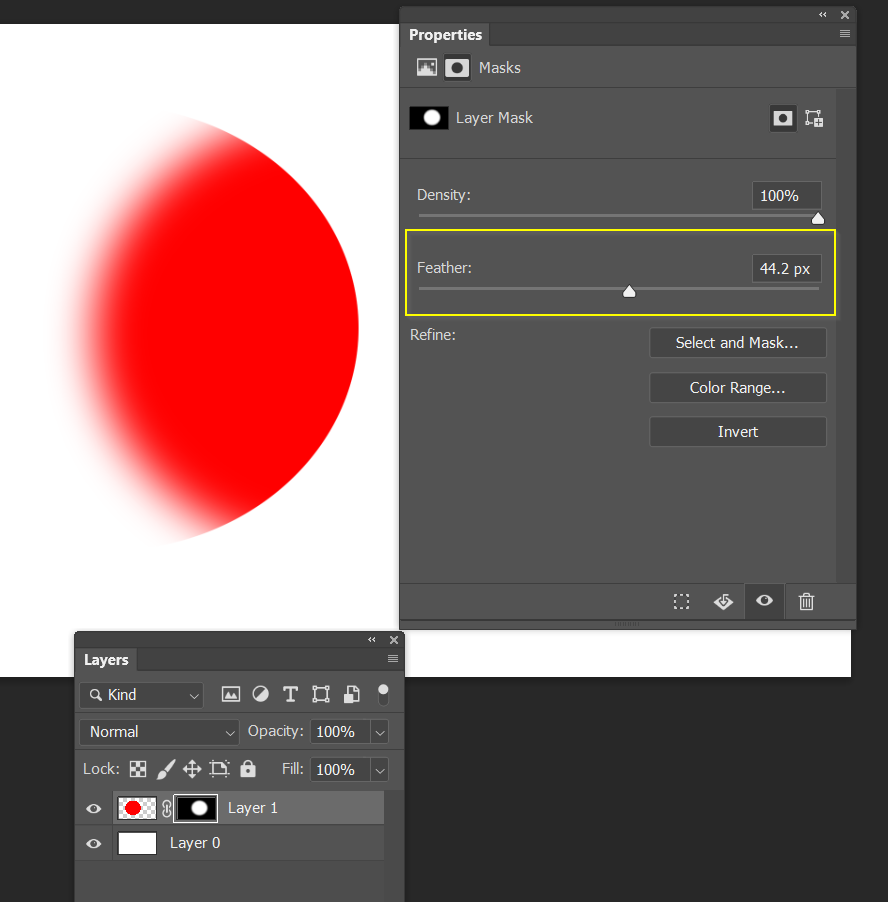Filter layers by adjustment layers icon
888x902 pixels.
click(260, 694)
